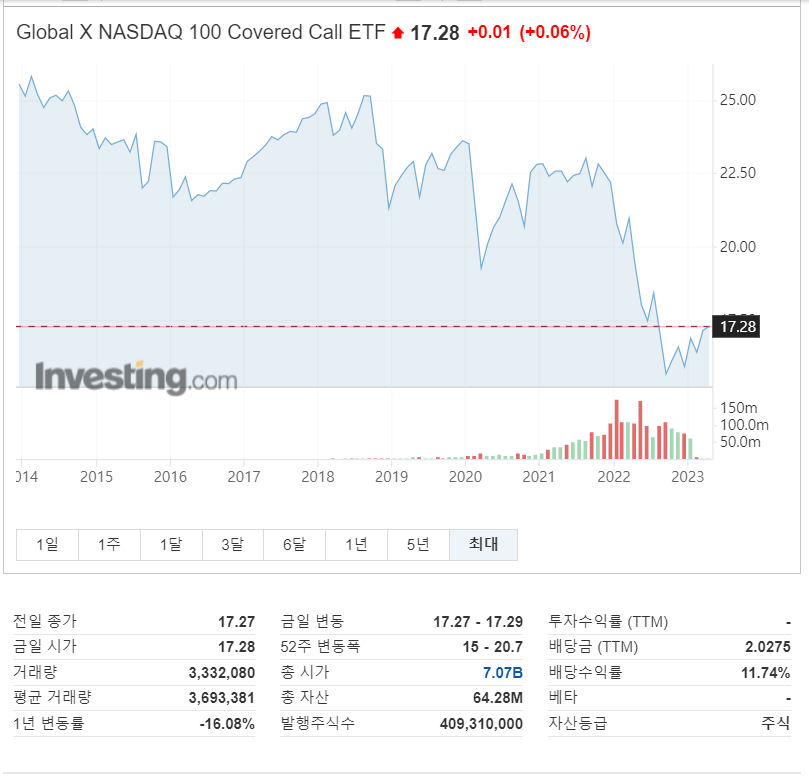Select the 6달 period option
This screenshot has width=809, height=777.
point(294,544)
